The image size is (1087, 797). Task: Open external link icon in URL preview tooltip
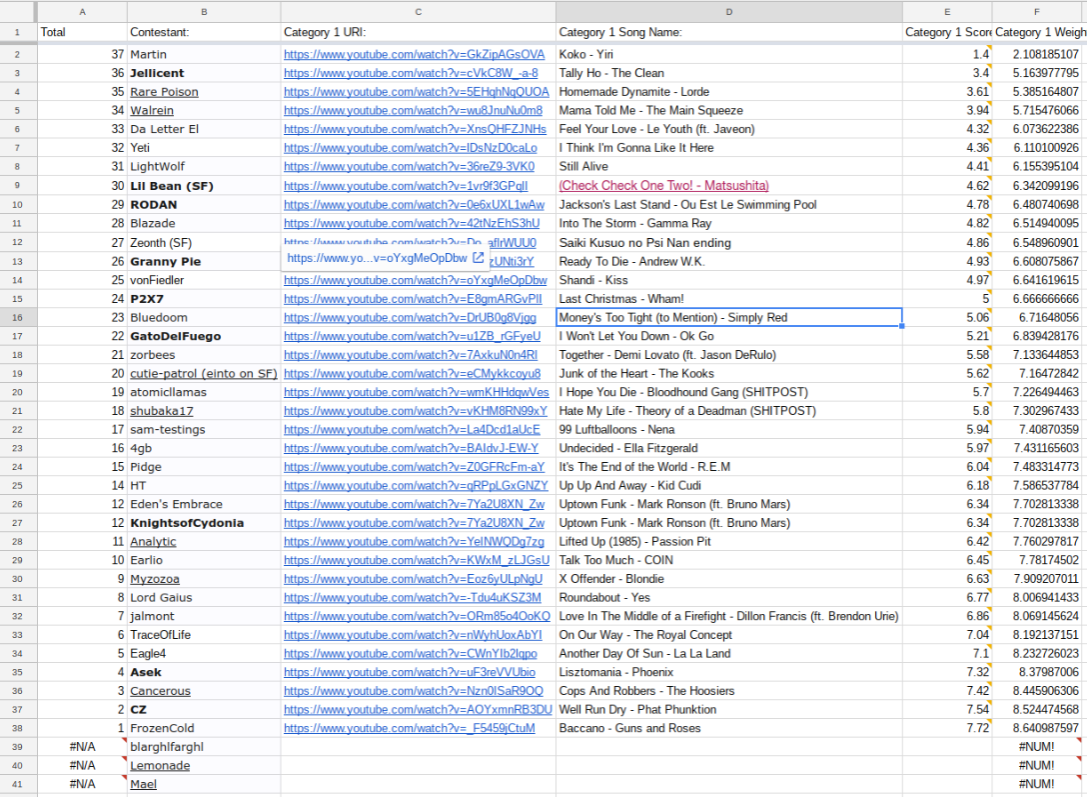point(478,258)
